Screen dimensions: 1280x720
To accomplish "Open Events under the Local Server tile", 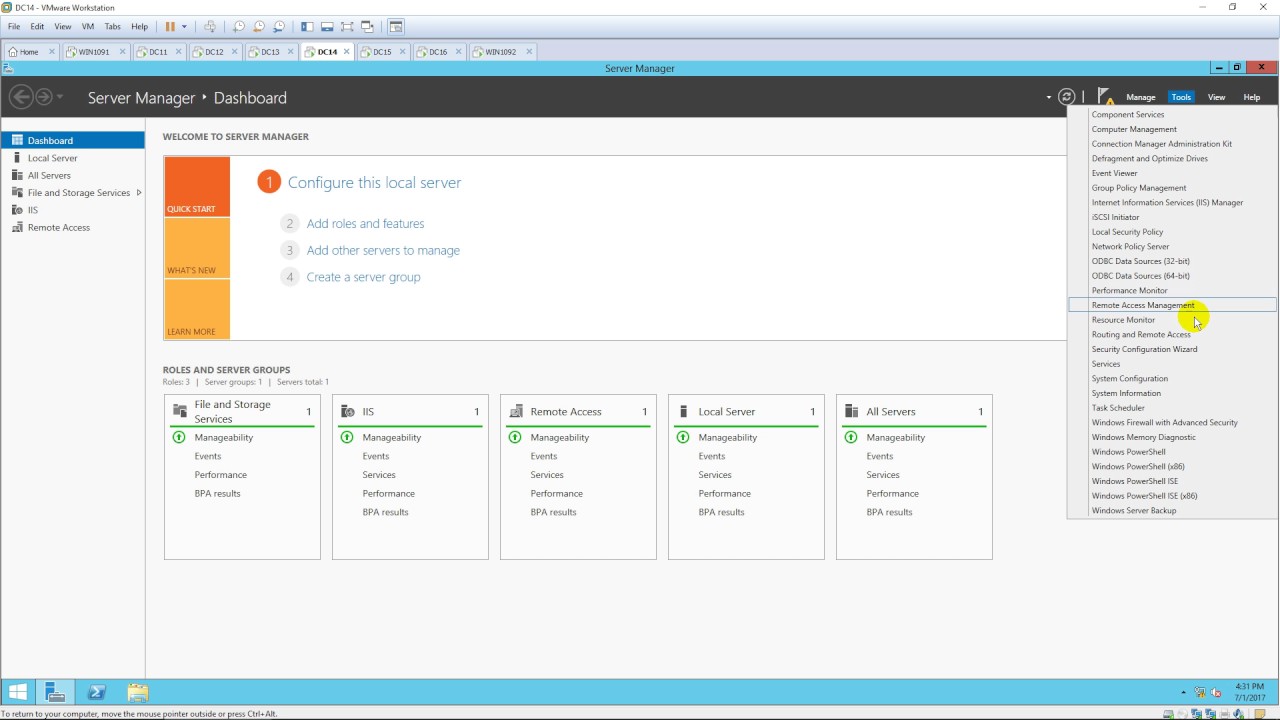I will pos(712,456).
